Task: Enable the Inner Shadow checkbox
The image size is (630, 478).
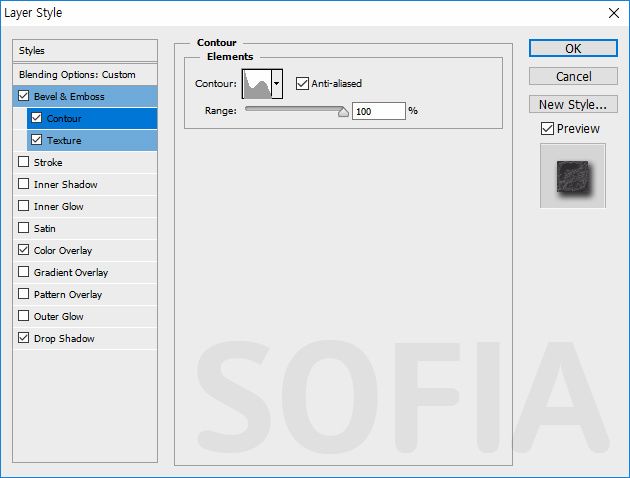Action: click(x=24, y=184)
